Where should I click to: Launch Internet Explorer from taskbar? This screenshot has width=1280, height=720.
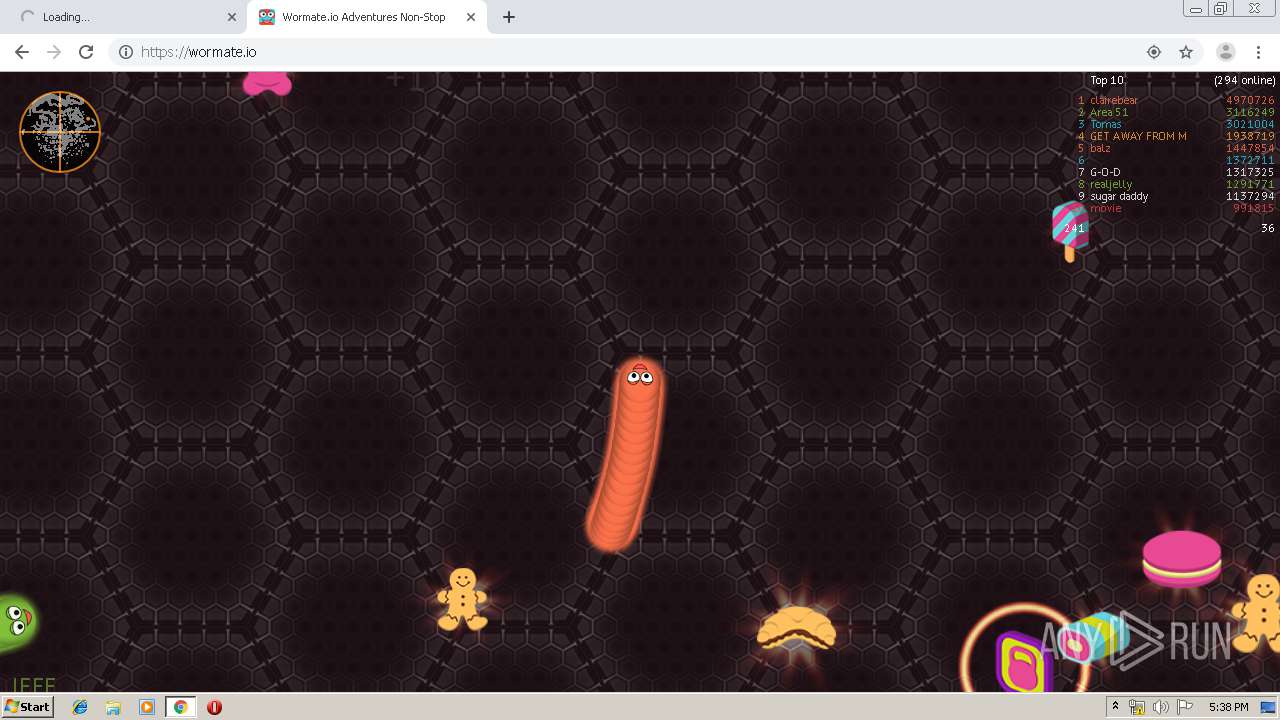coord(80,707)
